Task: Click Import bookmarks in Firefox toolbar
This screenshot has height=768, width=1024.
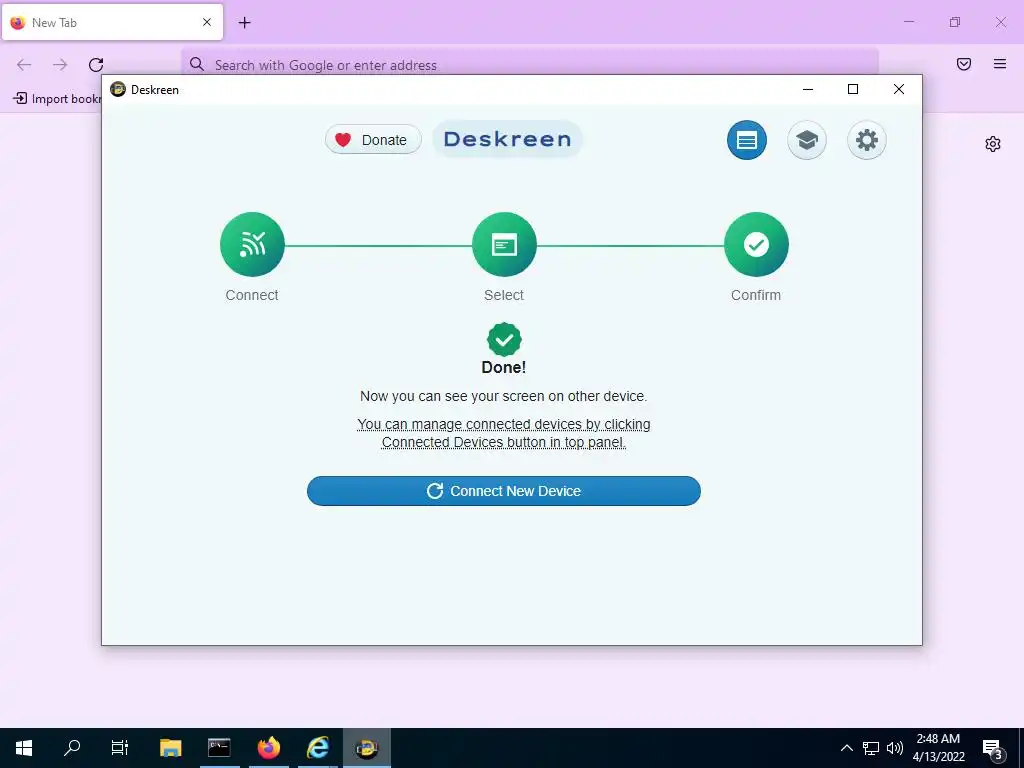Action: click(57, 99)
